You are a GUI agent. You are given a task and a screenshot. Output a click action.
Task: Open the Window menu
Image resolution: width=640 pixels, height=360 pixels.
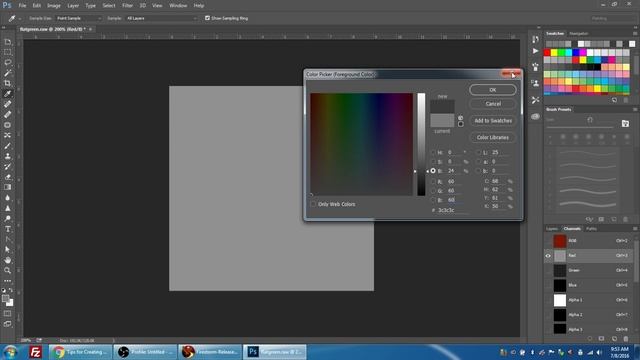pos(178,6)
